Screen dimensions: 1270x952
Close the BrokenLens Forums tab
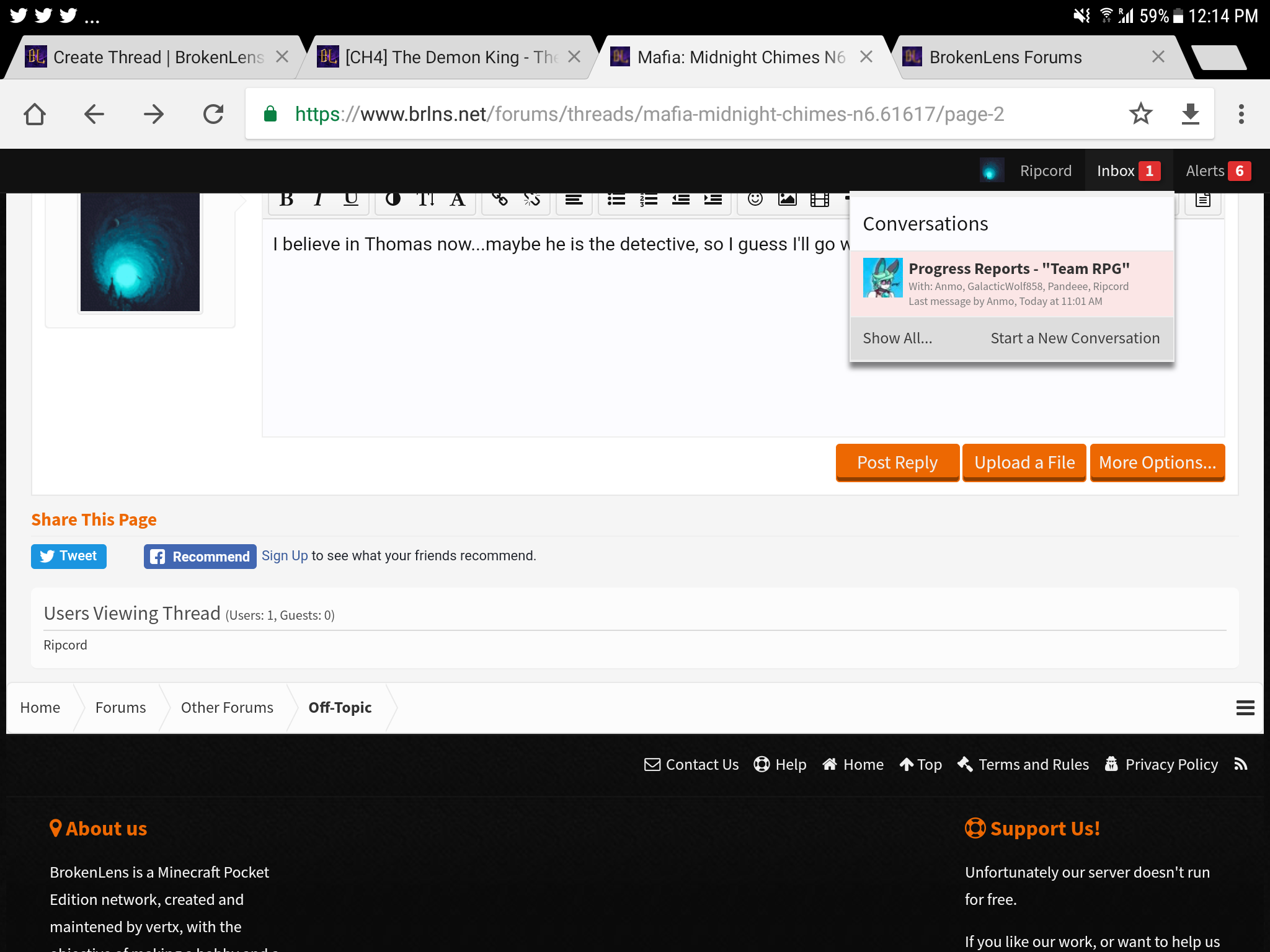pyautogui.click(x=1158, y=57)
